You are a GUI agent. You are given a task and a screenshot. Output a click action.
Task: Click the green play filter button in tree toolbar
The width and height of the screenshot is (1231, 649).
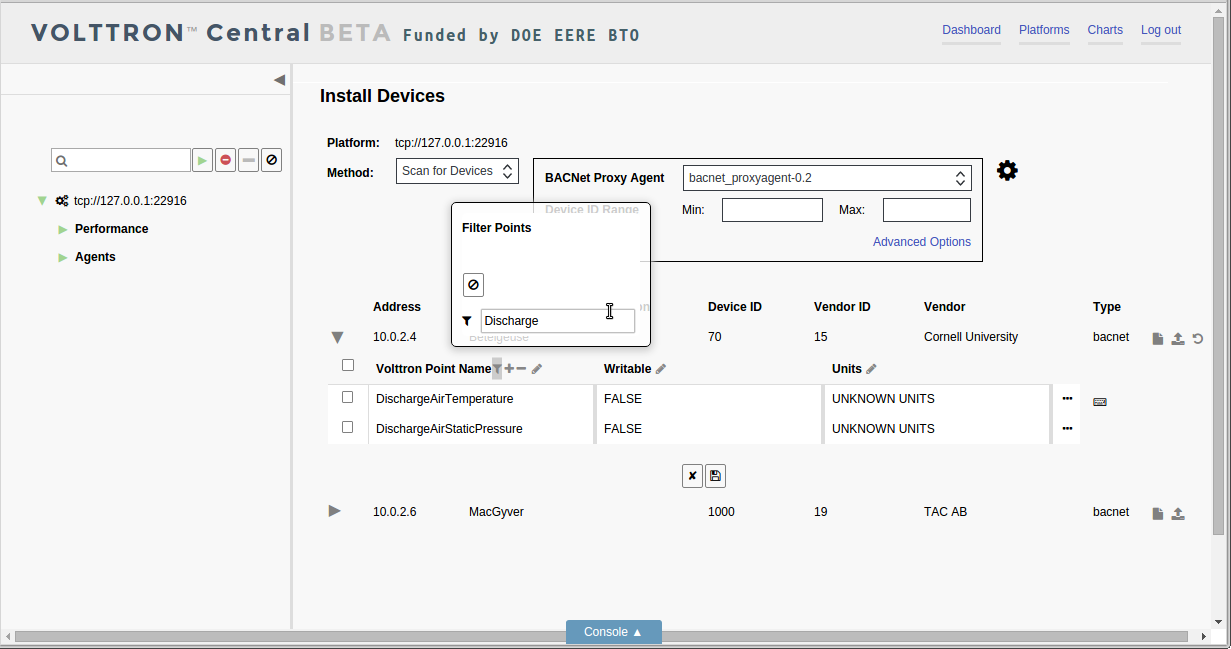coord(203,160)
